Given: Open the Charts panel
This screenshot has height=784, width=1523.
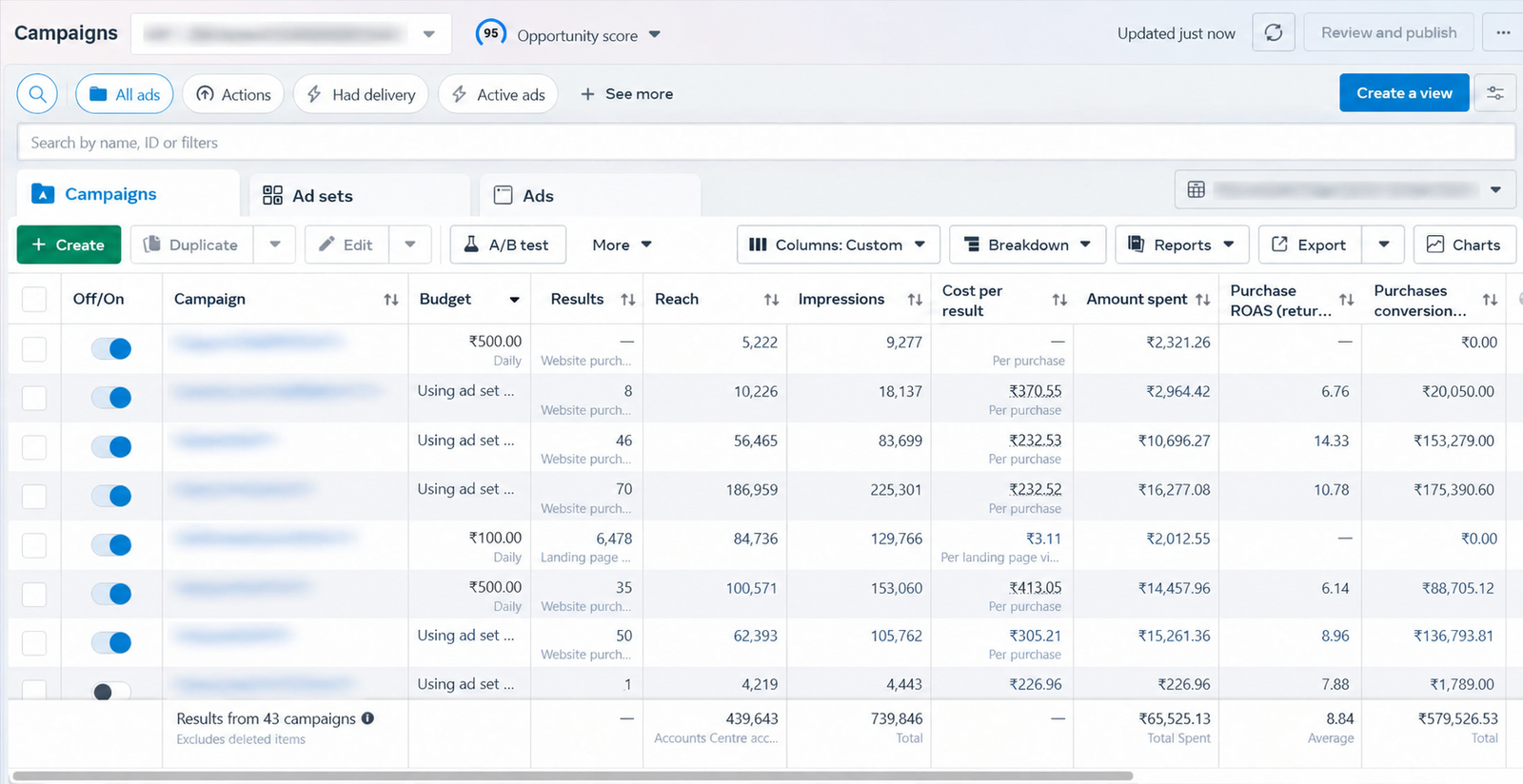Looking at the screenshot, I should (x=1464, y=245).
